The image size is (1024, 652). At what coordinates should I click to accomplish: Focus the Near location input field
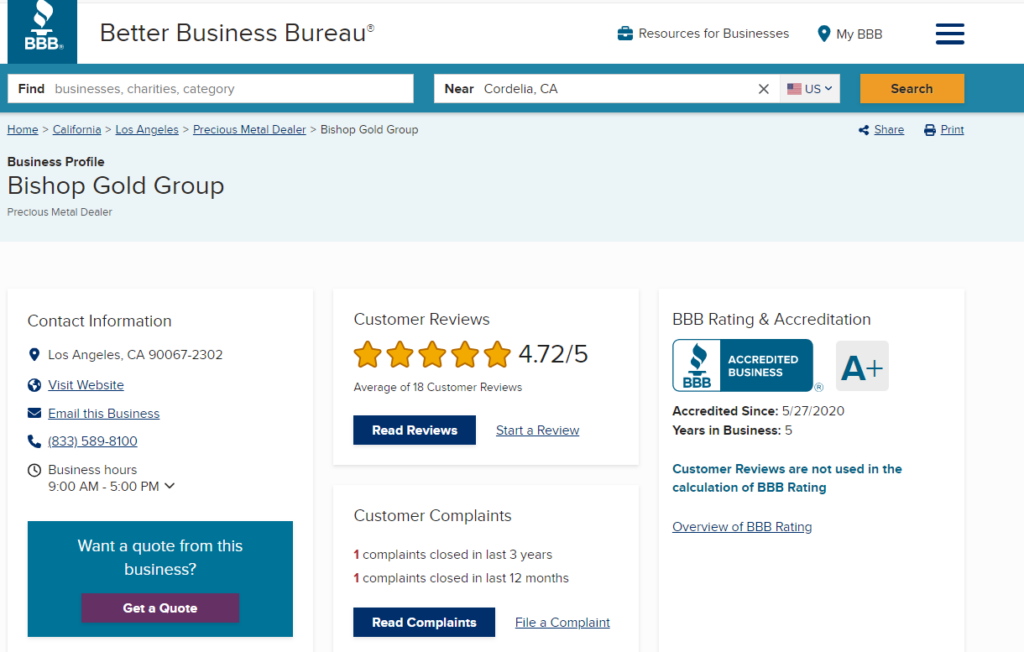click(607, 89)
